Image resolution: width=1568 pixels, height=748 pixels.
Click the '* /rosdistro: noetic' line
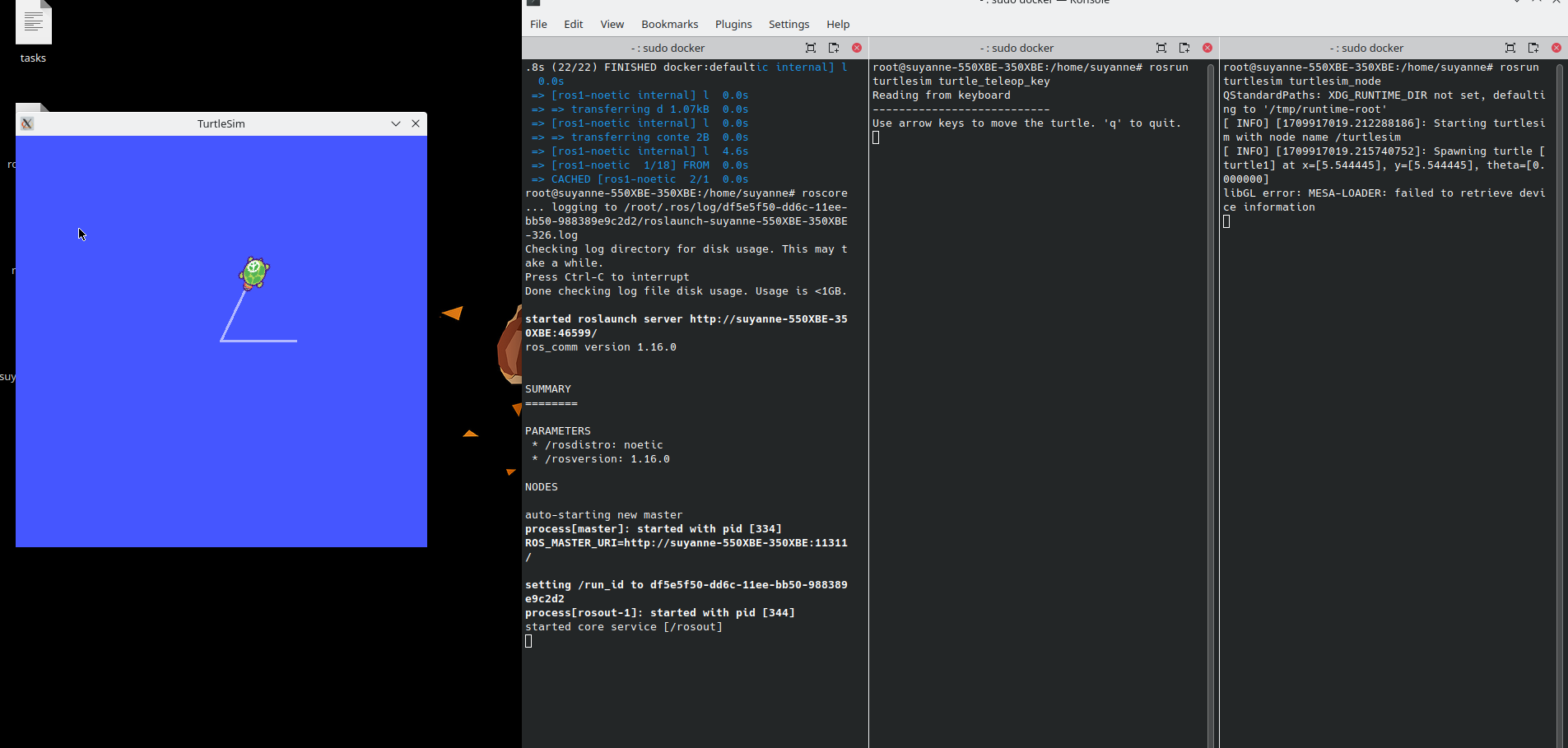[597, 445]
